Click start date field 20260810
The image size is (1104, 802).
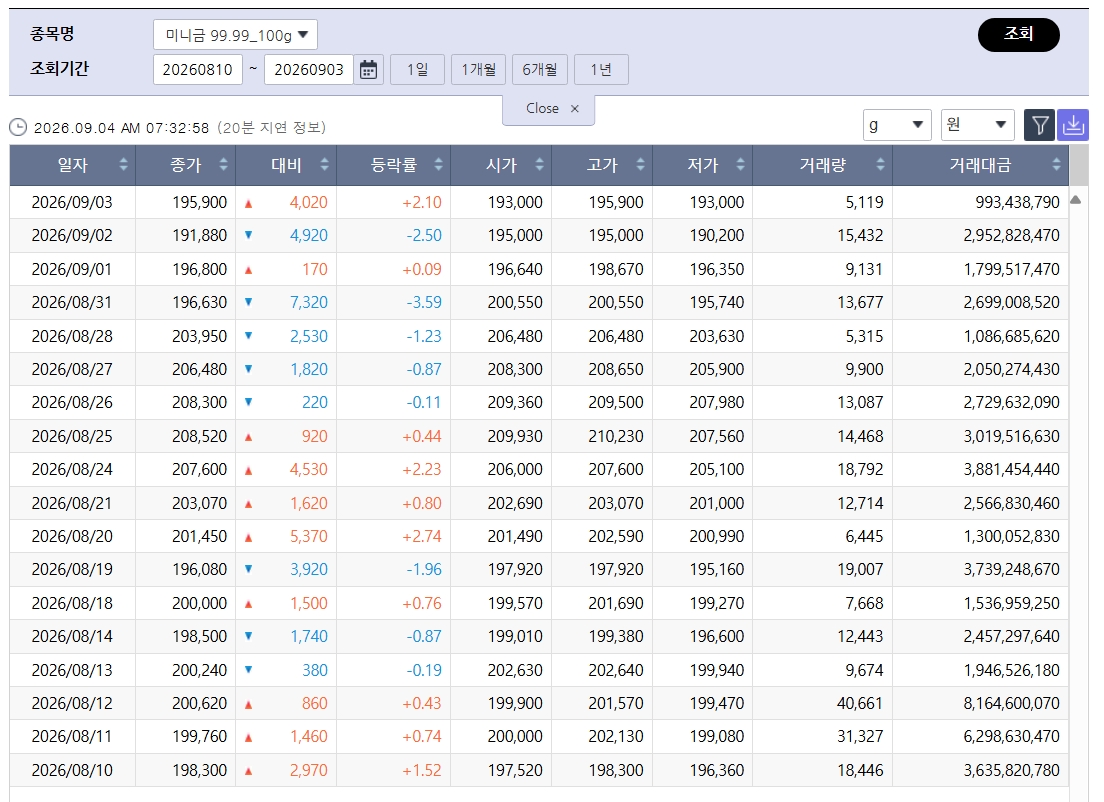point(198,70)
